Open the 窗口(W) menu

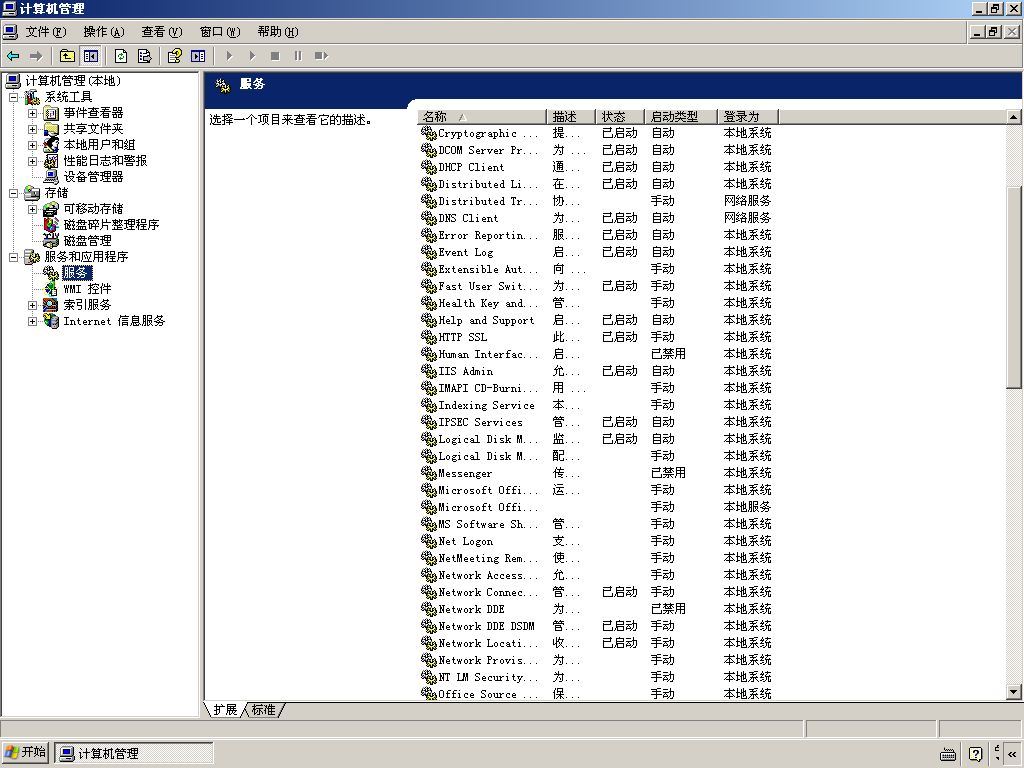tap(219, 32)
